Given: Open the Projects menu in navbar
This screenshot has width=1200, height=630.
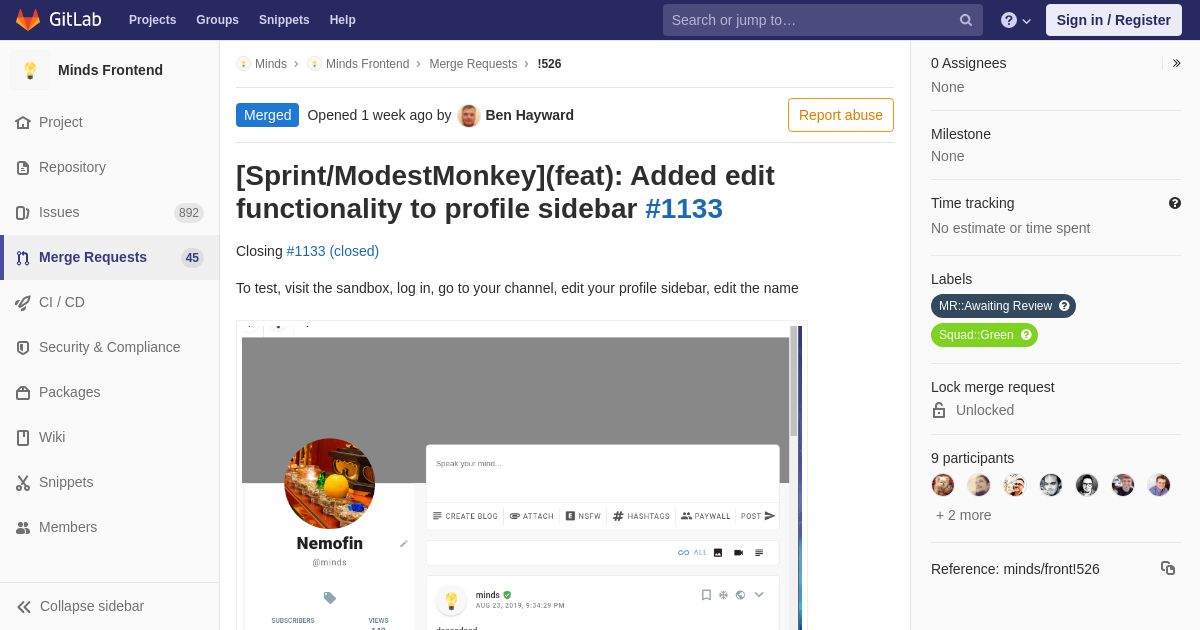Looking at the screenshot, I should pos(152,20).
